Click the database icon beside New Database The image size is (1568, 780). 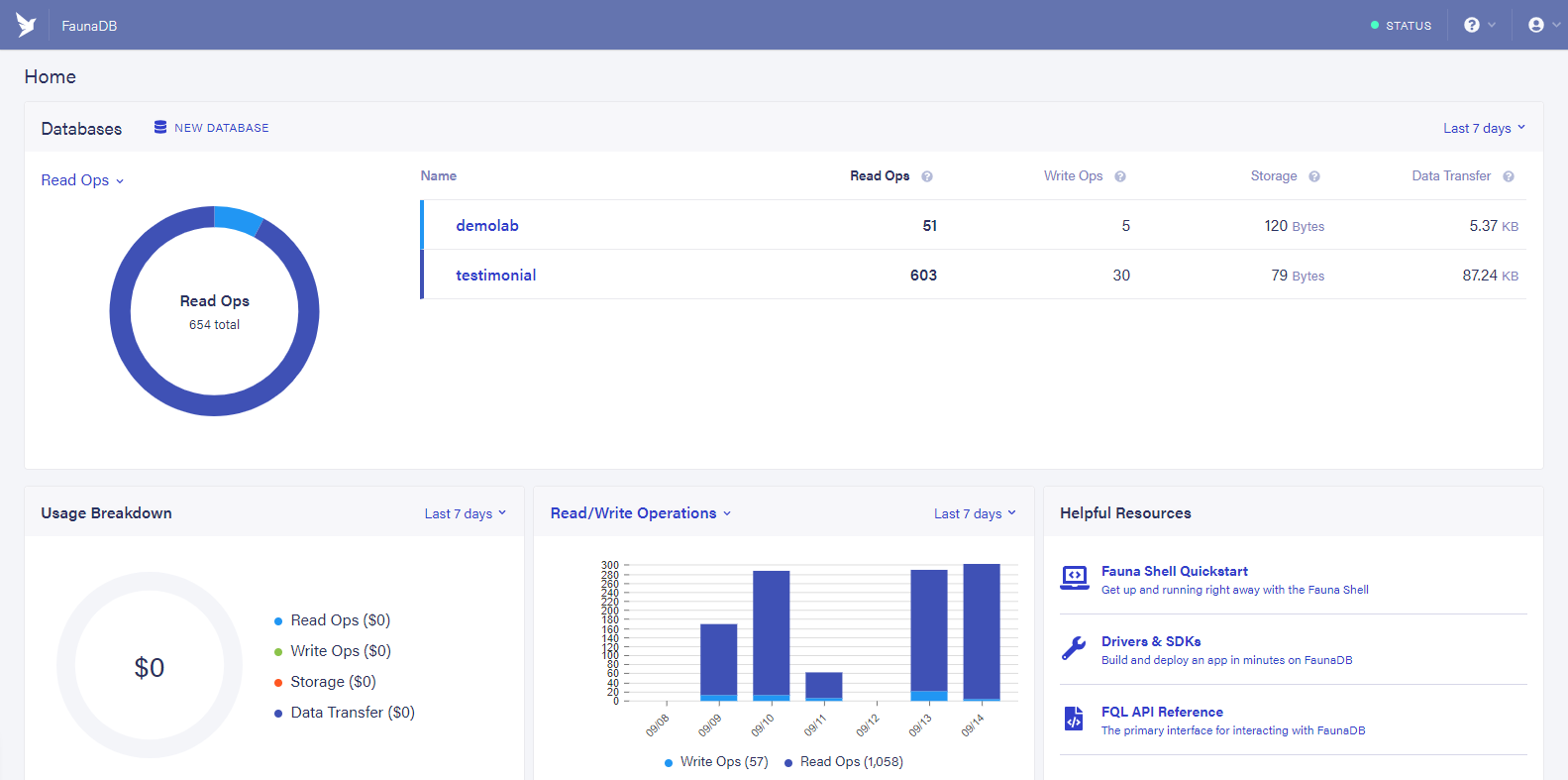[160, 127]
